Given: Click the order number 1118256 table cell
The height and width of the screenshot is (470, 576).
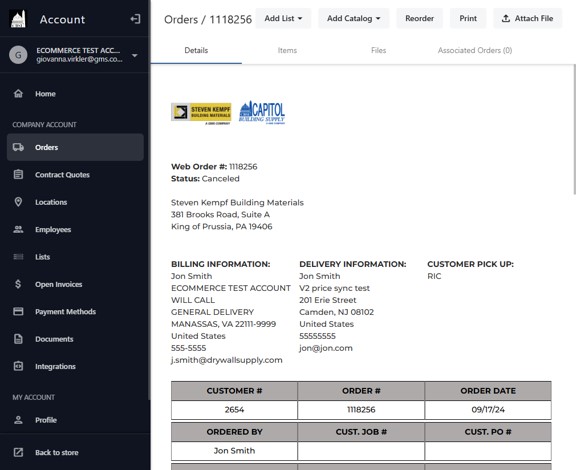Looking at the screenshot, I should 361,410.
